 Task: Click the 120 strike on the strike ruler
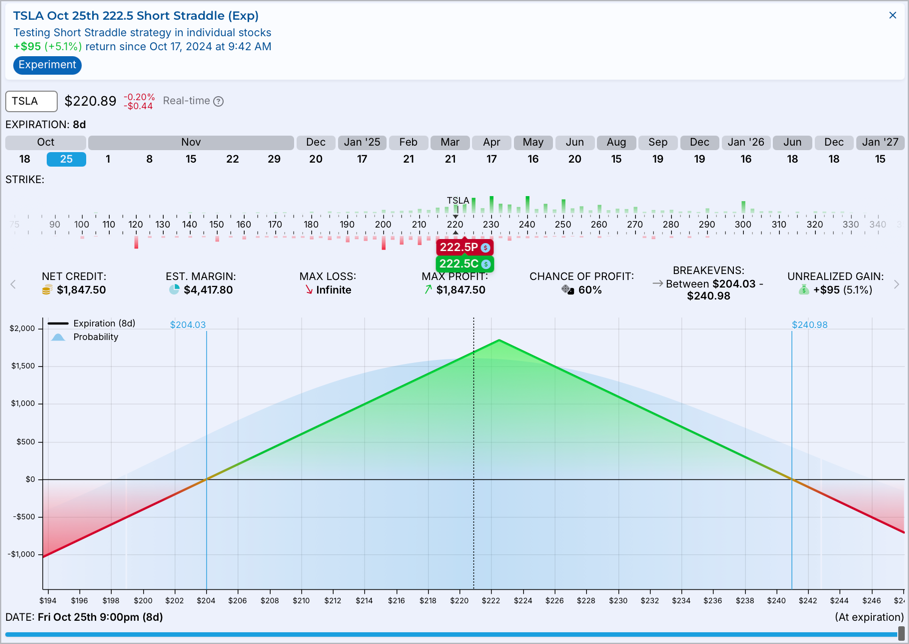point(136,225)
